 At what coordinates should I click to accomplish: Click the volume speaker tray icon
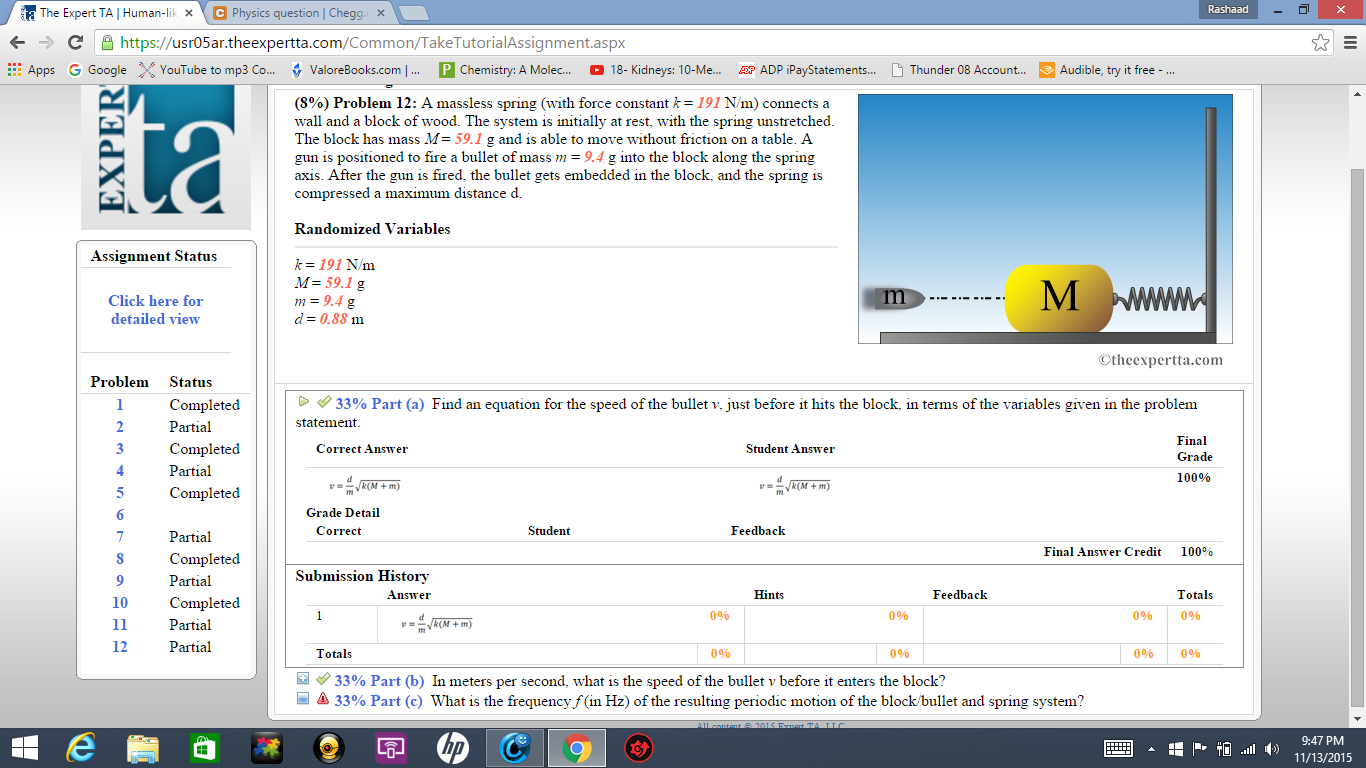click(1272, 749)
